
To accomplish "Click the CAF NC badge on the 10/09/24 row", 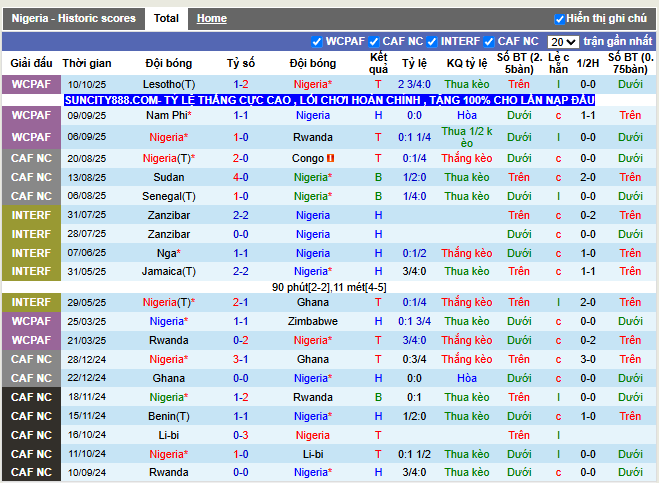I will [x=31, y=473].
